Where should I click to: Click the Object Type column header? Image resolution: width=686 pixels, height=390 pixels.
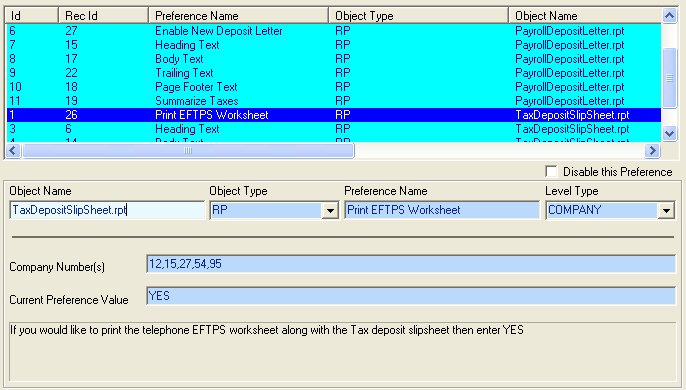point(418,16)
